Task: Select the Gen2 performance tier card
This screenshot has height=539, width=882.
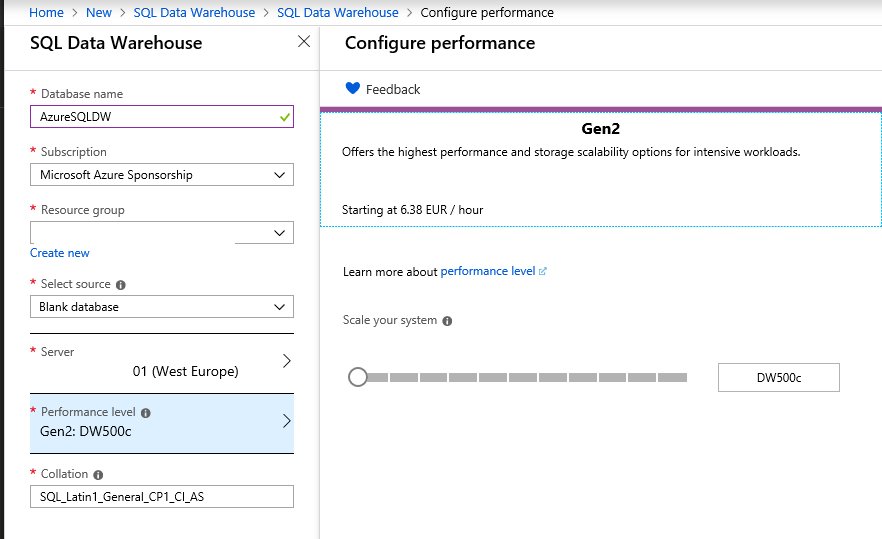Action: [600, 168]
